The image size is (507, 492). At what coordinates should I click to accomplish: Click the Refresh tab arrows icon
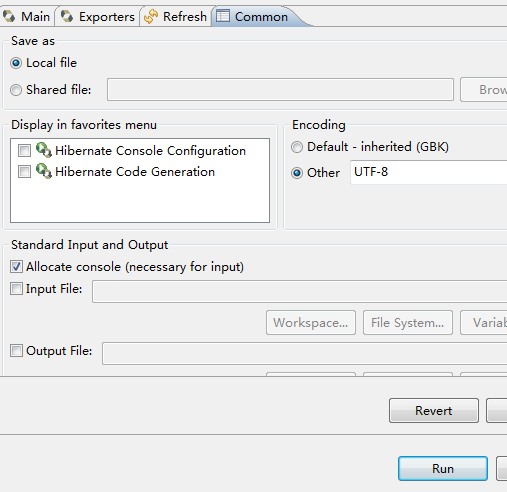coord(151,17)
